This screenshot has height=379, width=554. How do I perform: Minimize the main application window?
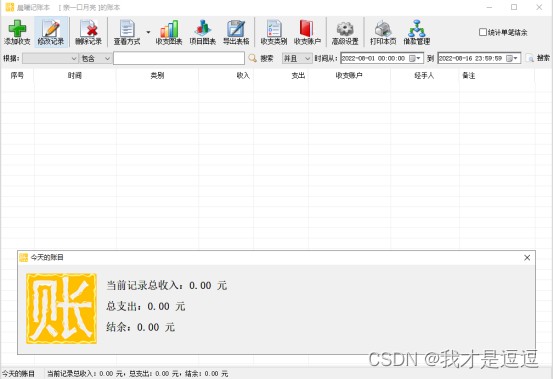pos(489,7)
